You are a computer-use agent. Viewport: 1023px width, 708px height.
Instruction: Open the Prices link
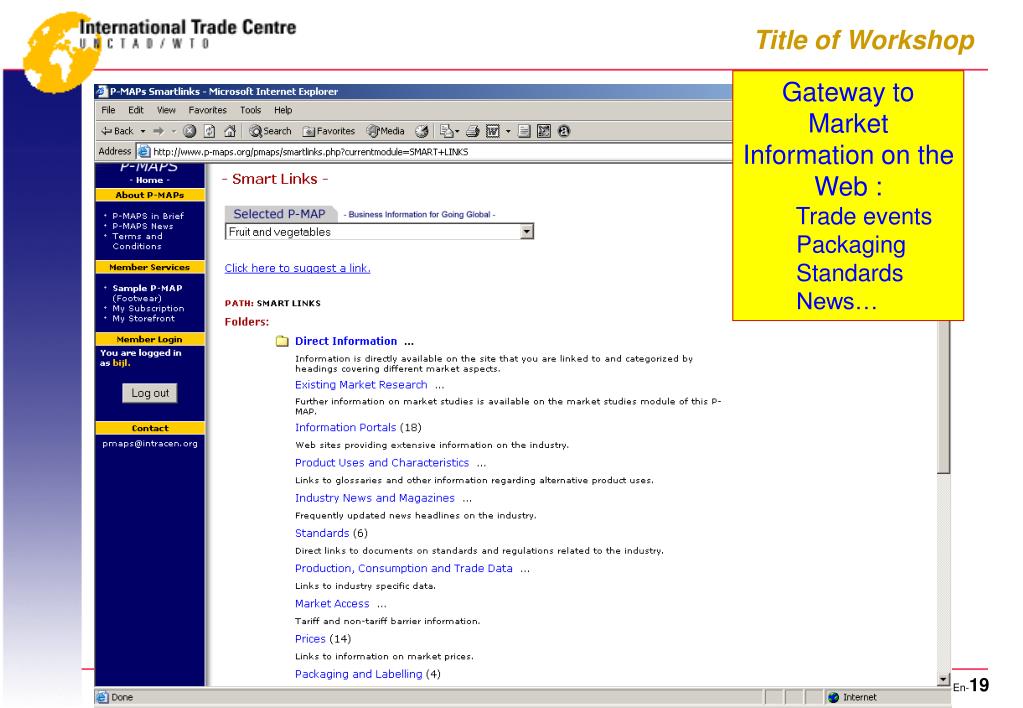tap(310, 639)
